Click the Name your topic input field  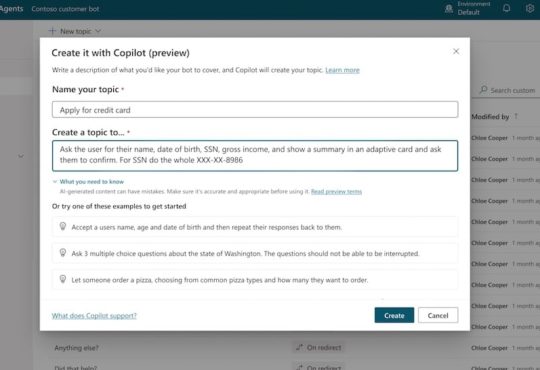click(x=255, y=110)
